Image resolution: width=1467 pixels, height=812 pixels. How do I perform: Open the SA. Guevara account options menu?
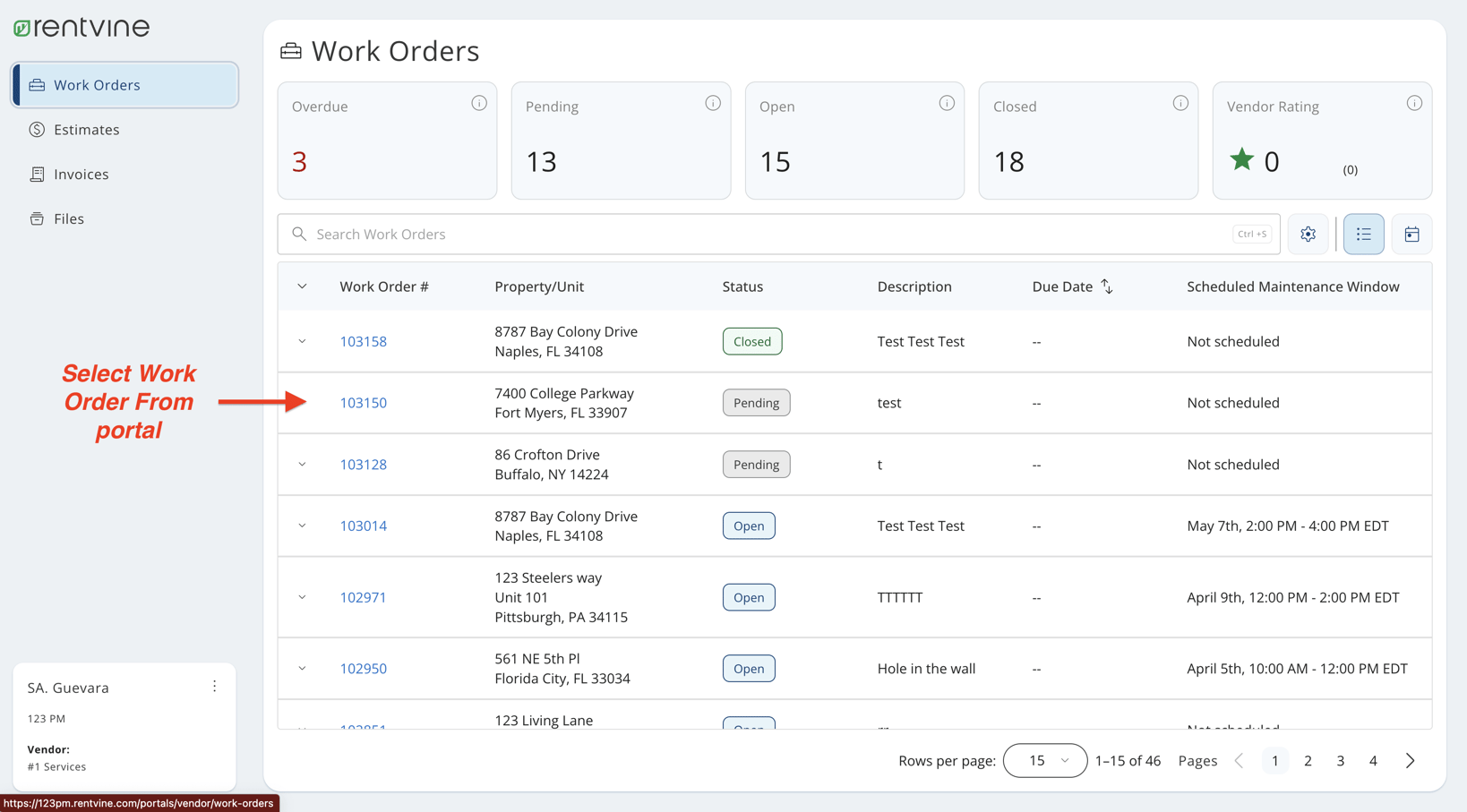coord(214,686)
